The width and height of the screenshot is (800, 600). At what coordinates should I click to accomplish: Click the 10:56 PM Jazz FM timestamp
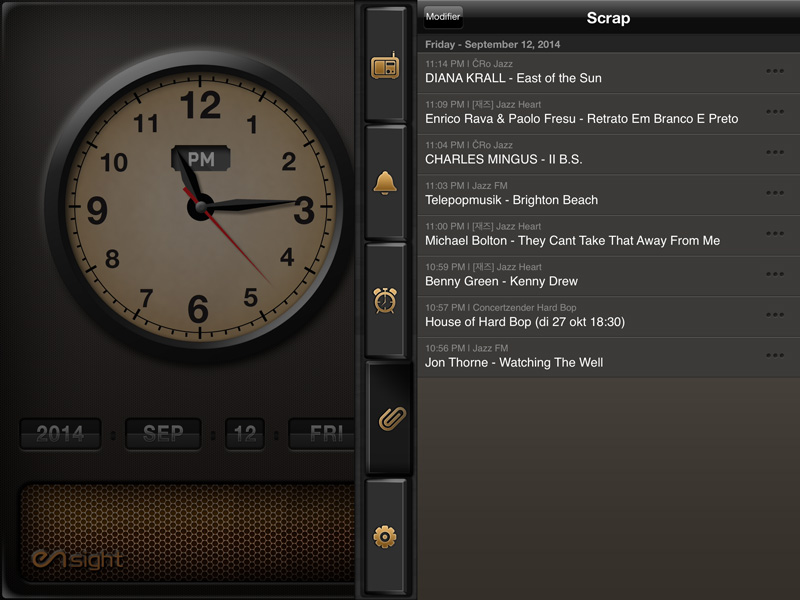(466, 348)
